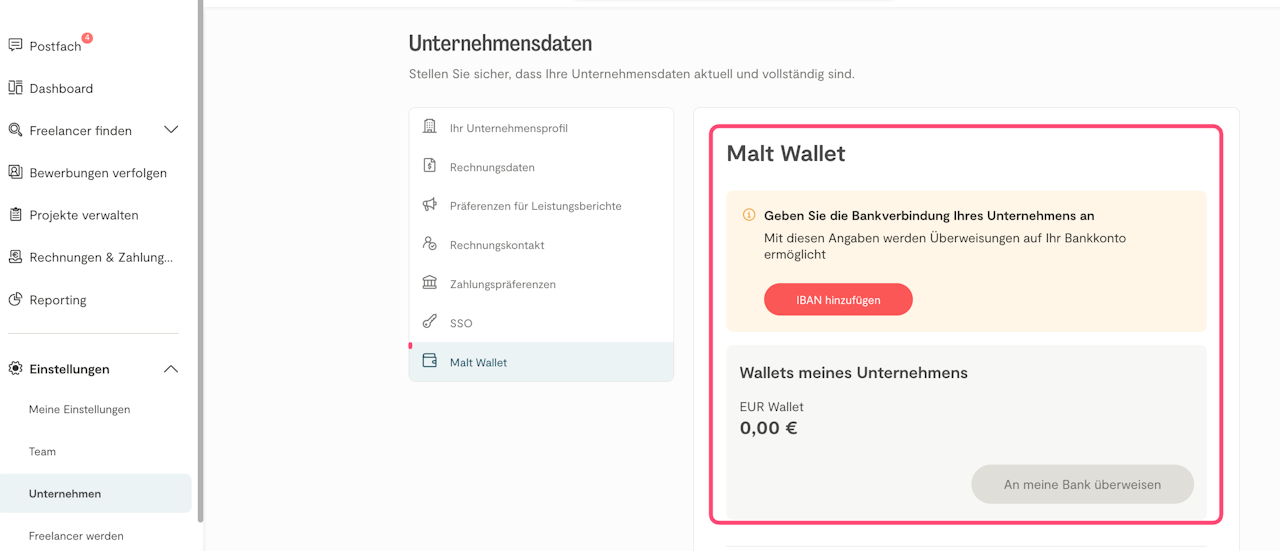
Task: Click the Projekte verwalten clipboard icon
Action: (x=15, y=215)
